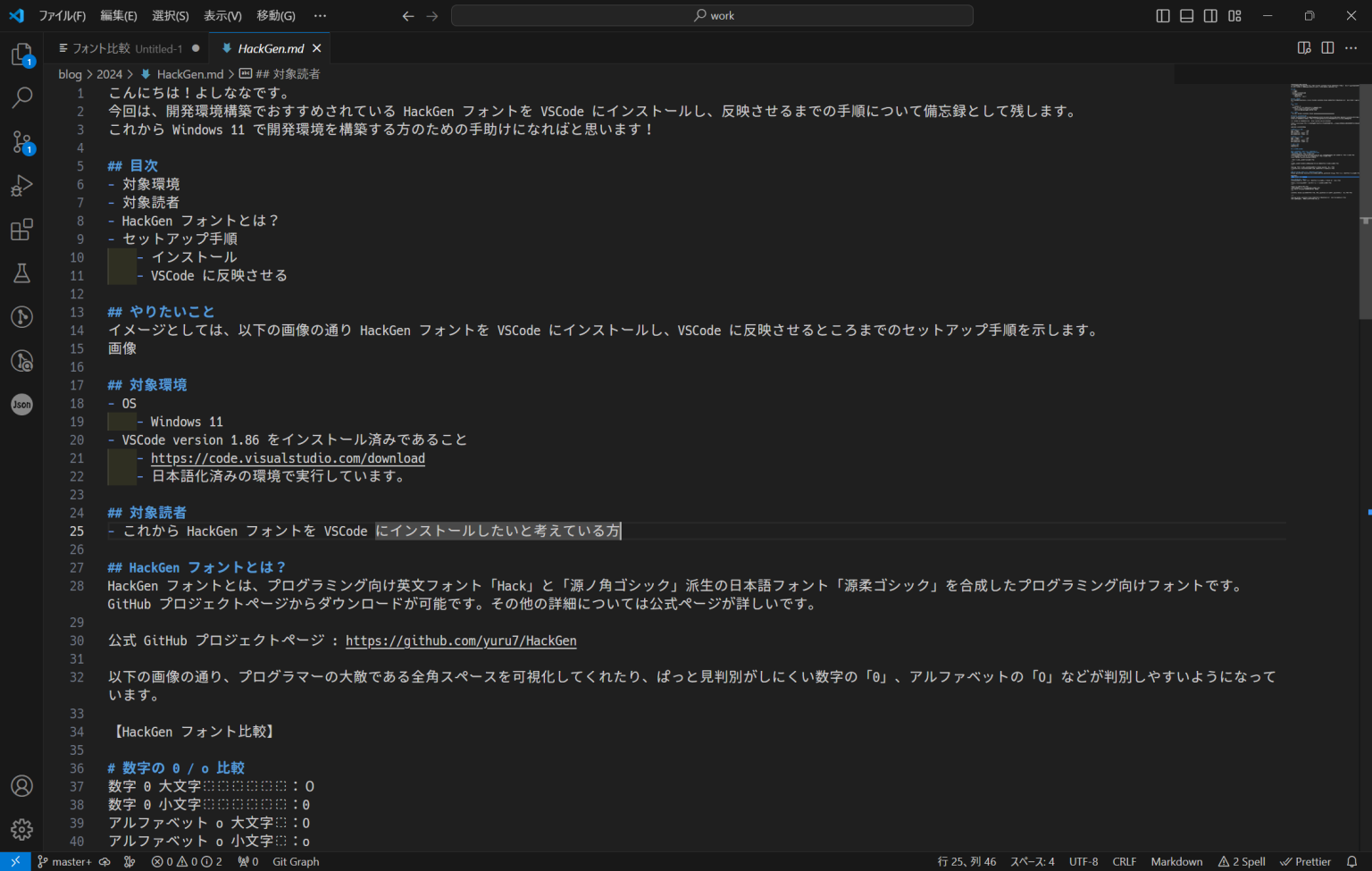1372x871 pixels.
Task: Expand the menu bar overflow ellipsis
Action: pyautogui.click(x=320, y=15)
